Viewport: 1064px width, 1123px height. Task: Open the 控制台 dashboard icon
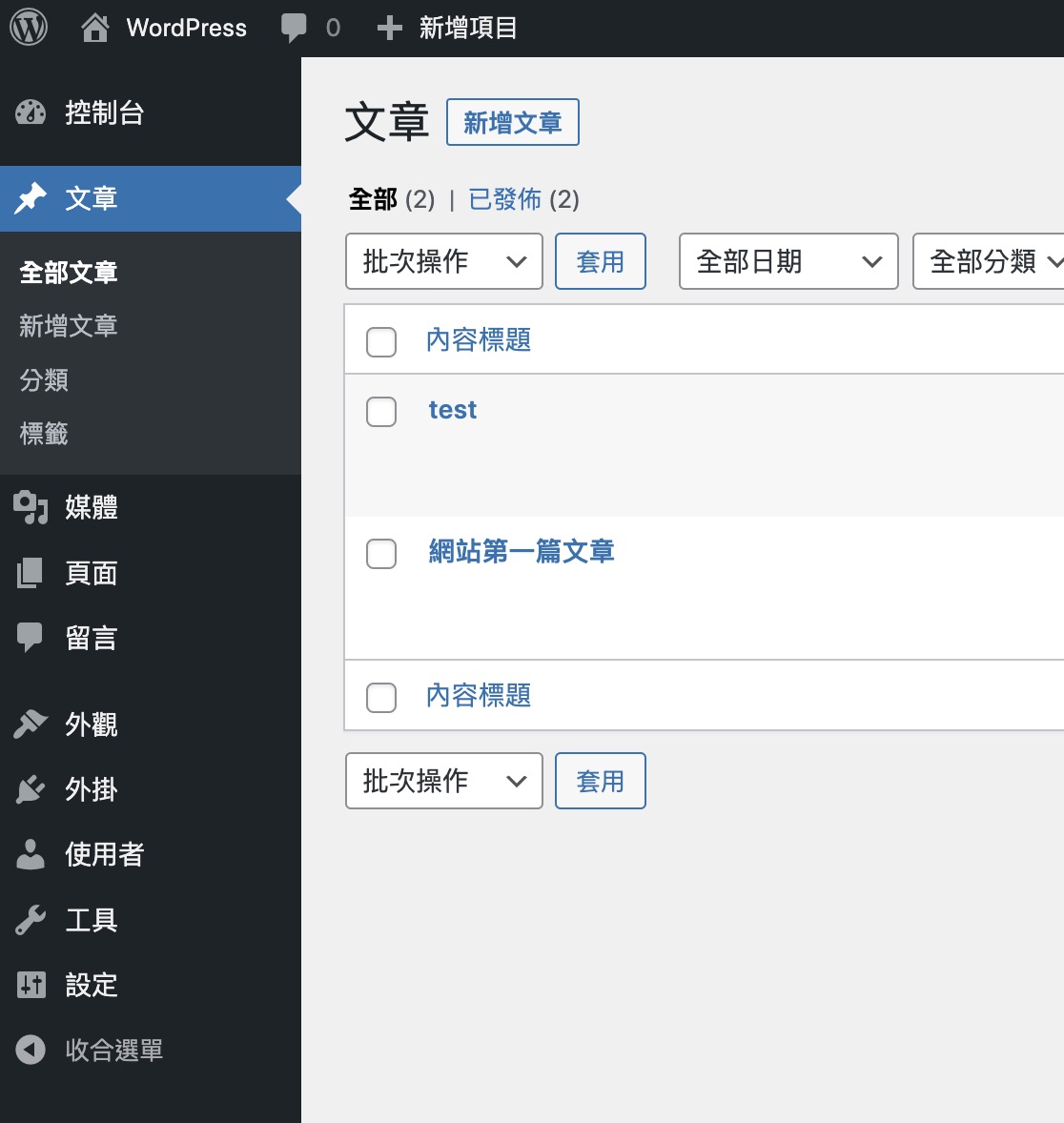[x=31, y=112]
